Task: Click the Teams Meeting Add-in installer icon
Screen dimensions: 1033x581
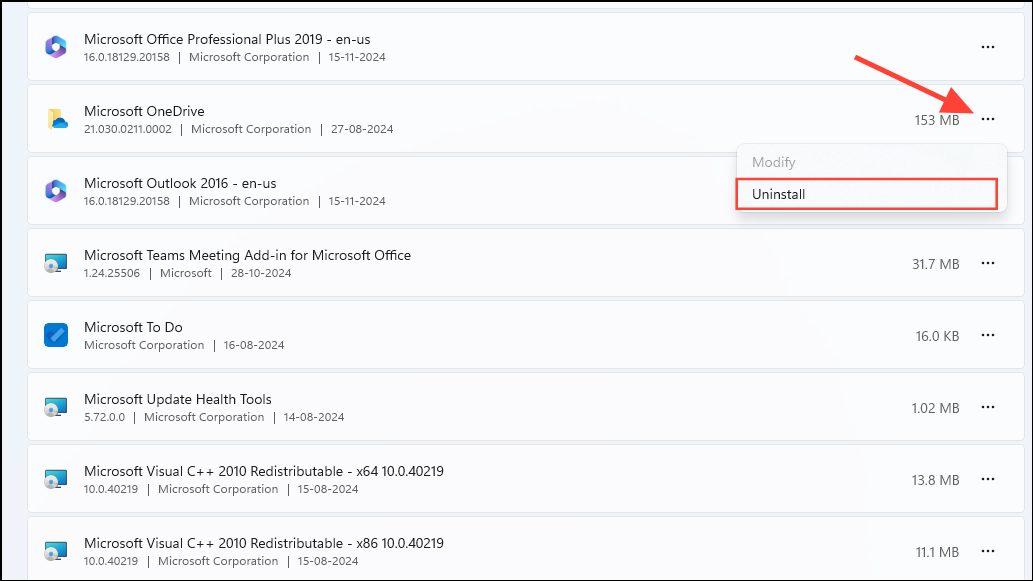Action: (x=56, y=263)
